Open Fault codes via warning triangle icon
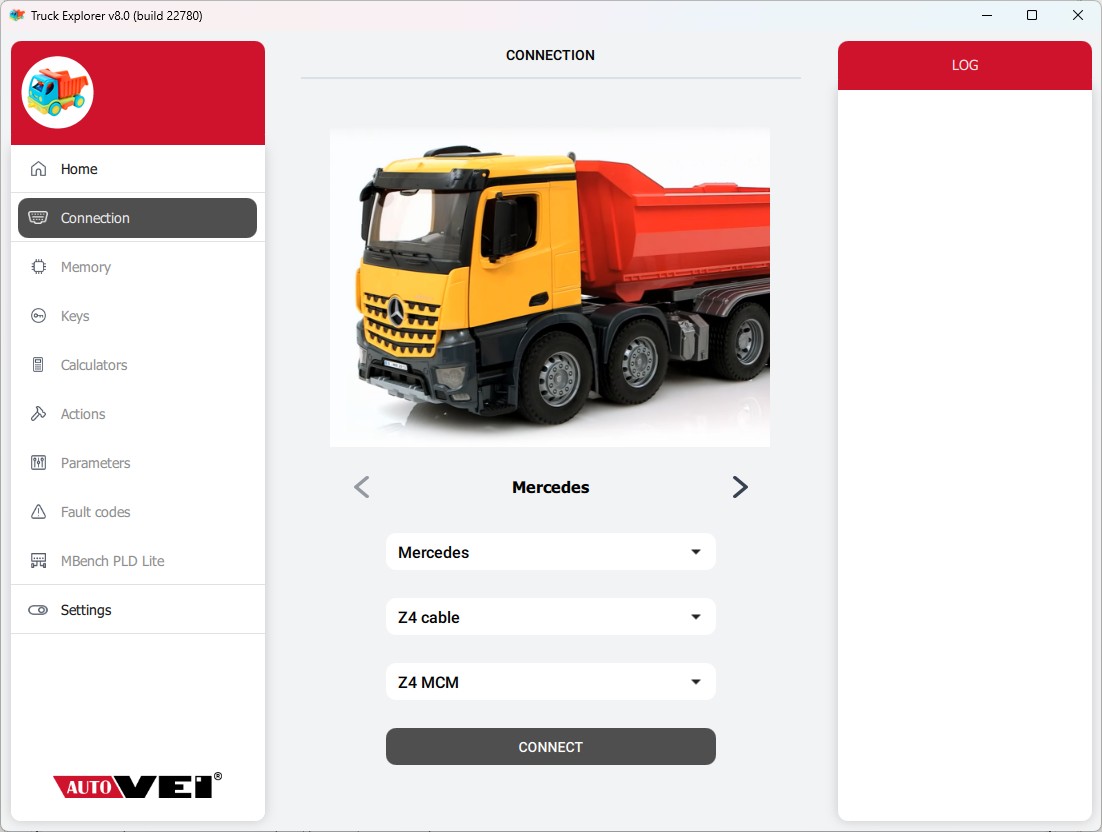Viewport: 1102px width, 832px height. (36, 511)
